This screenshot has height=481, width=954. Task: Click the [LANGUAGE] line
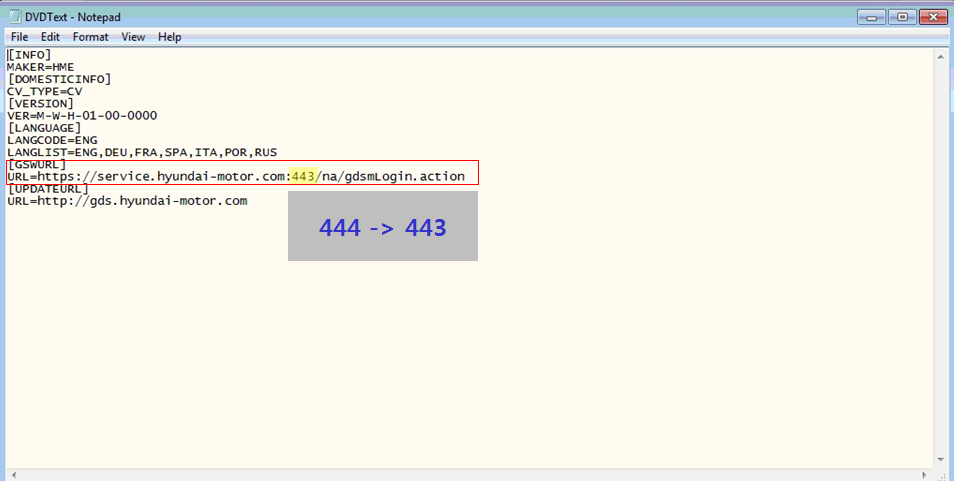(x=44, y=128)
